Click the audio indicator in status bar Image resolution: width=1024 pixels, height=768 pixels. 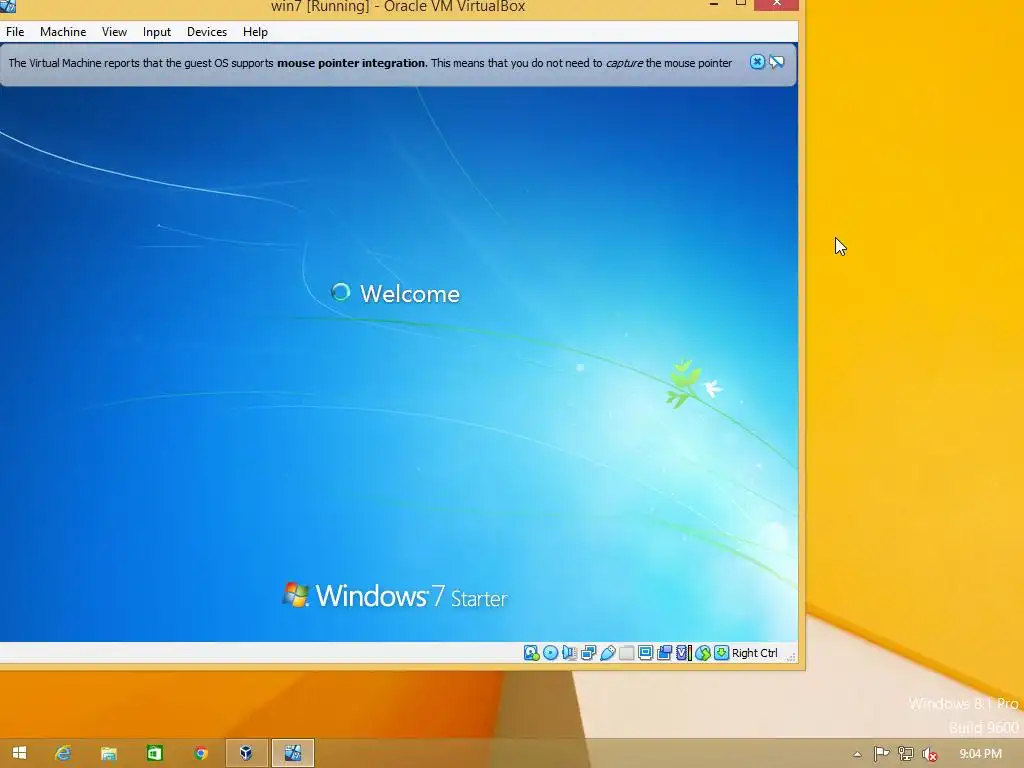point(569,653)
